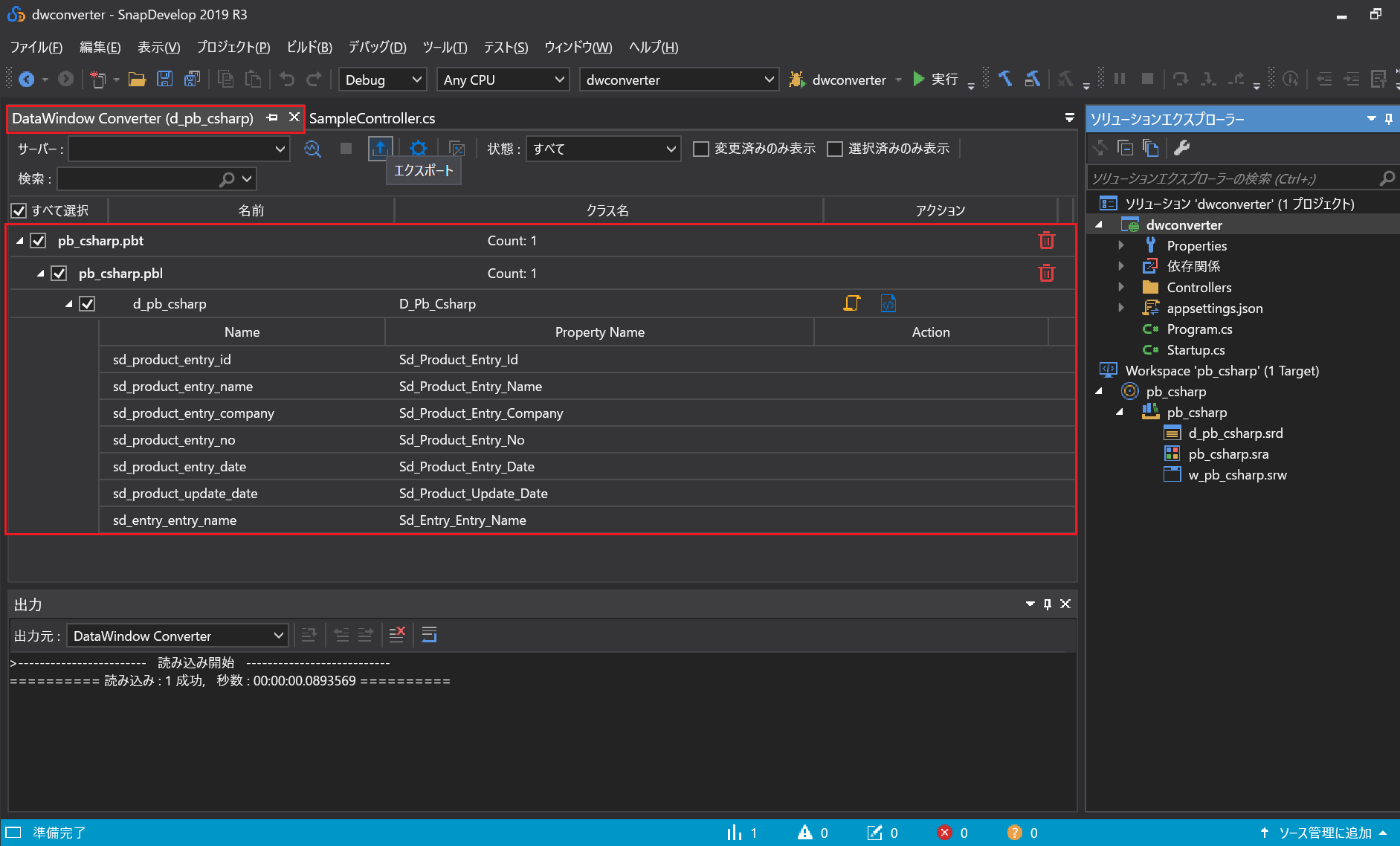Uncheck the すべて選択 checkbox

tap(19, 210)
